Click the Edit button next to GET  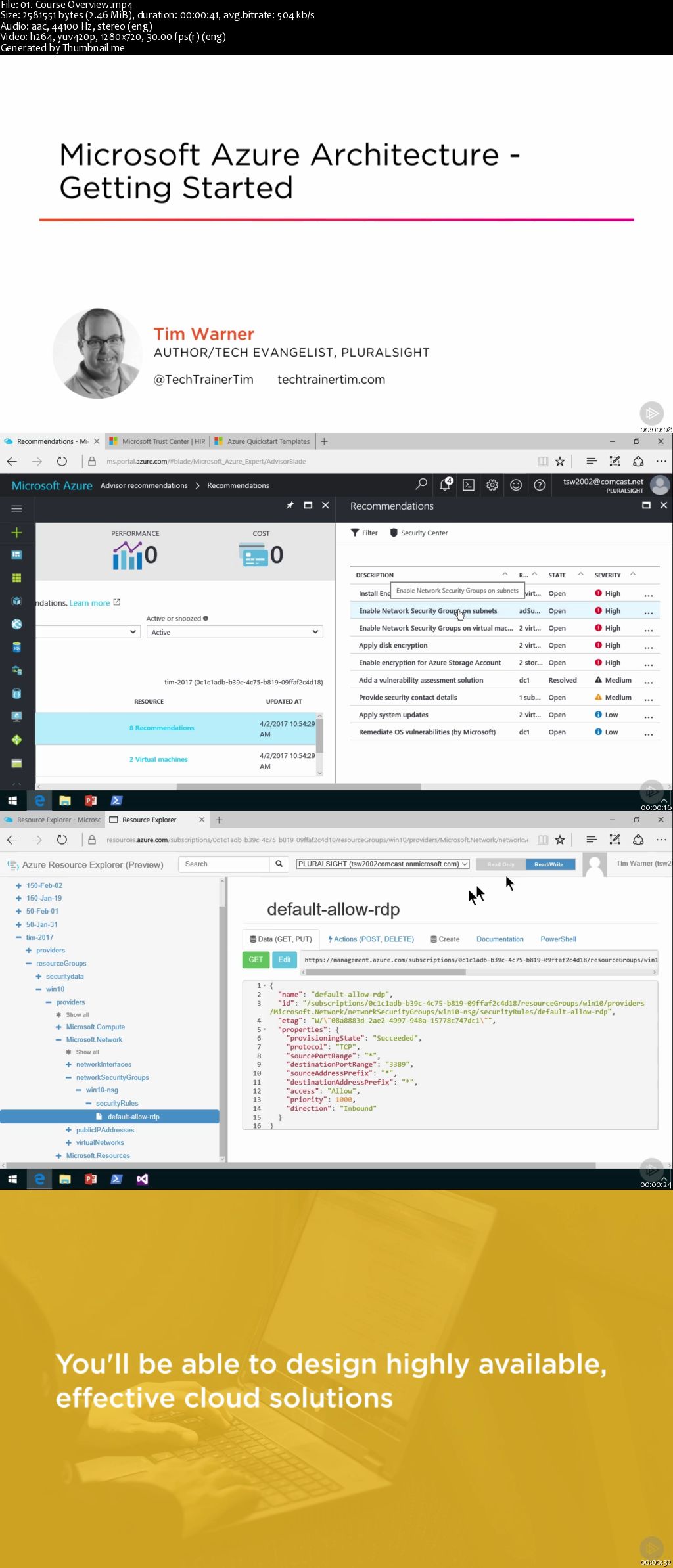point(285,960)
